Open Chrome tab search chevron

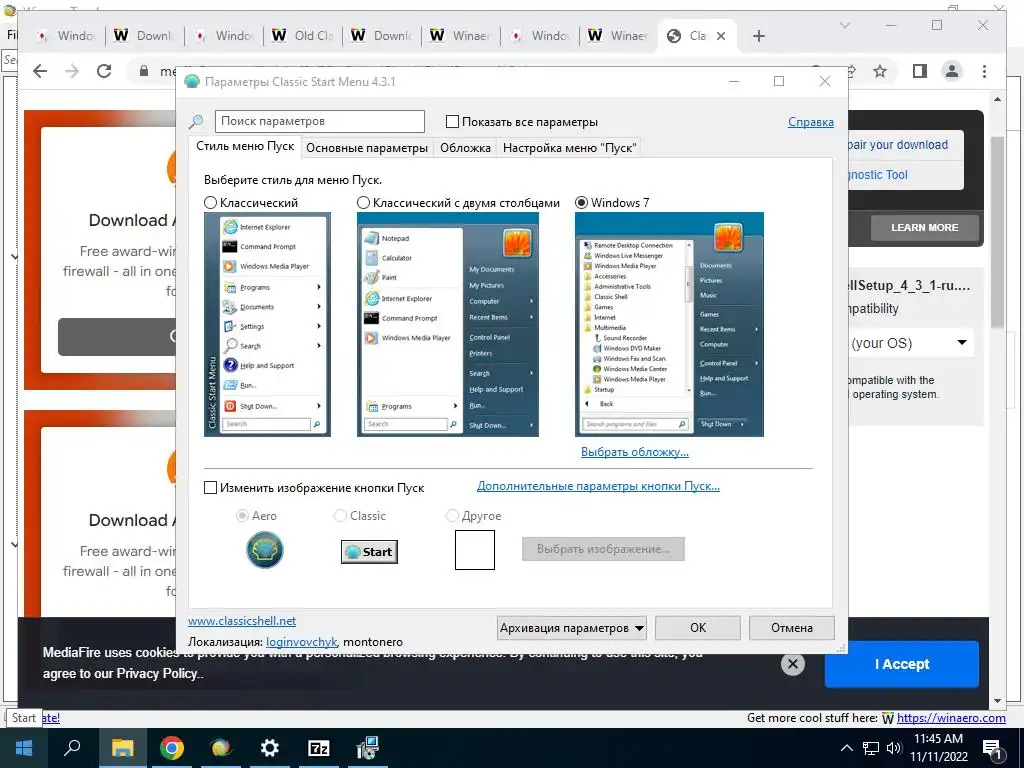844,25
